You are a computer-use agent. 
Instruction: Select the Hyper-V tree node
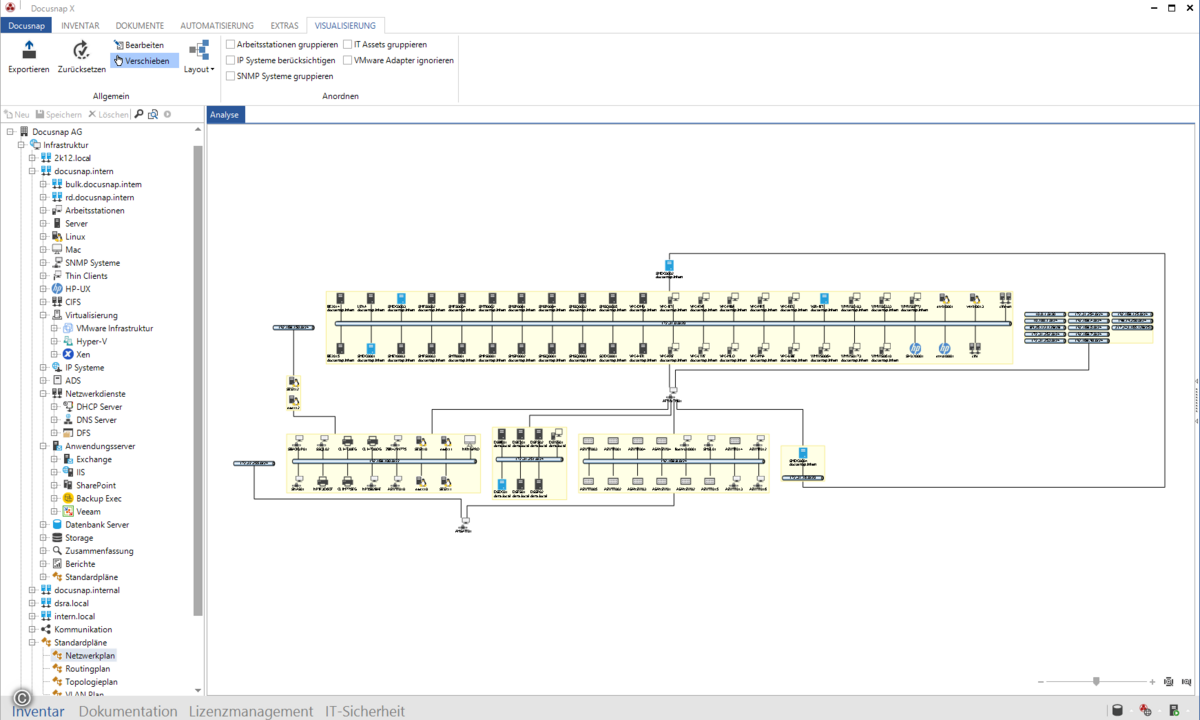84,341
